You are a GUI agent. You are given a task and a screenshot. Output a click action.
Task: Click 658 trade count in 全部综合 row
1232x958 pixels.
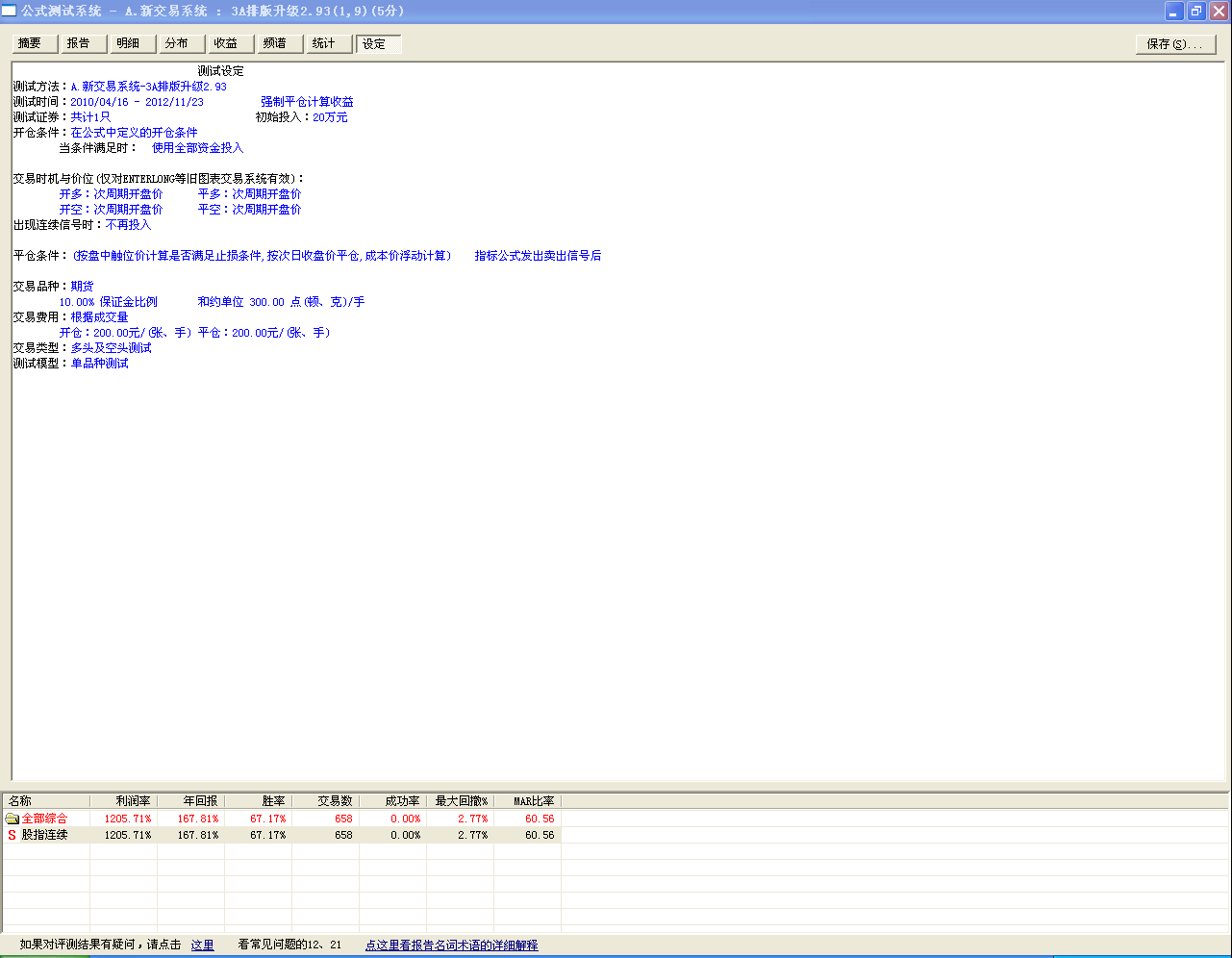[343, 819]
